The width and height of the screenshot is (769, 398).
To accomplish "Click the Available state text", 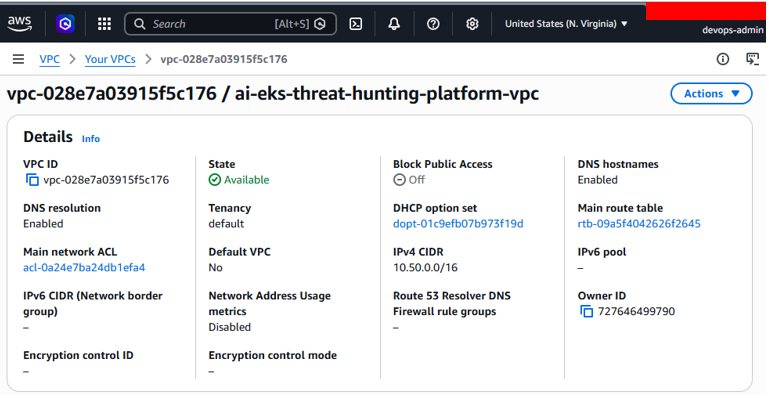I will pyautogui.click(x=247, y=180).
